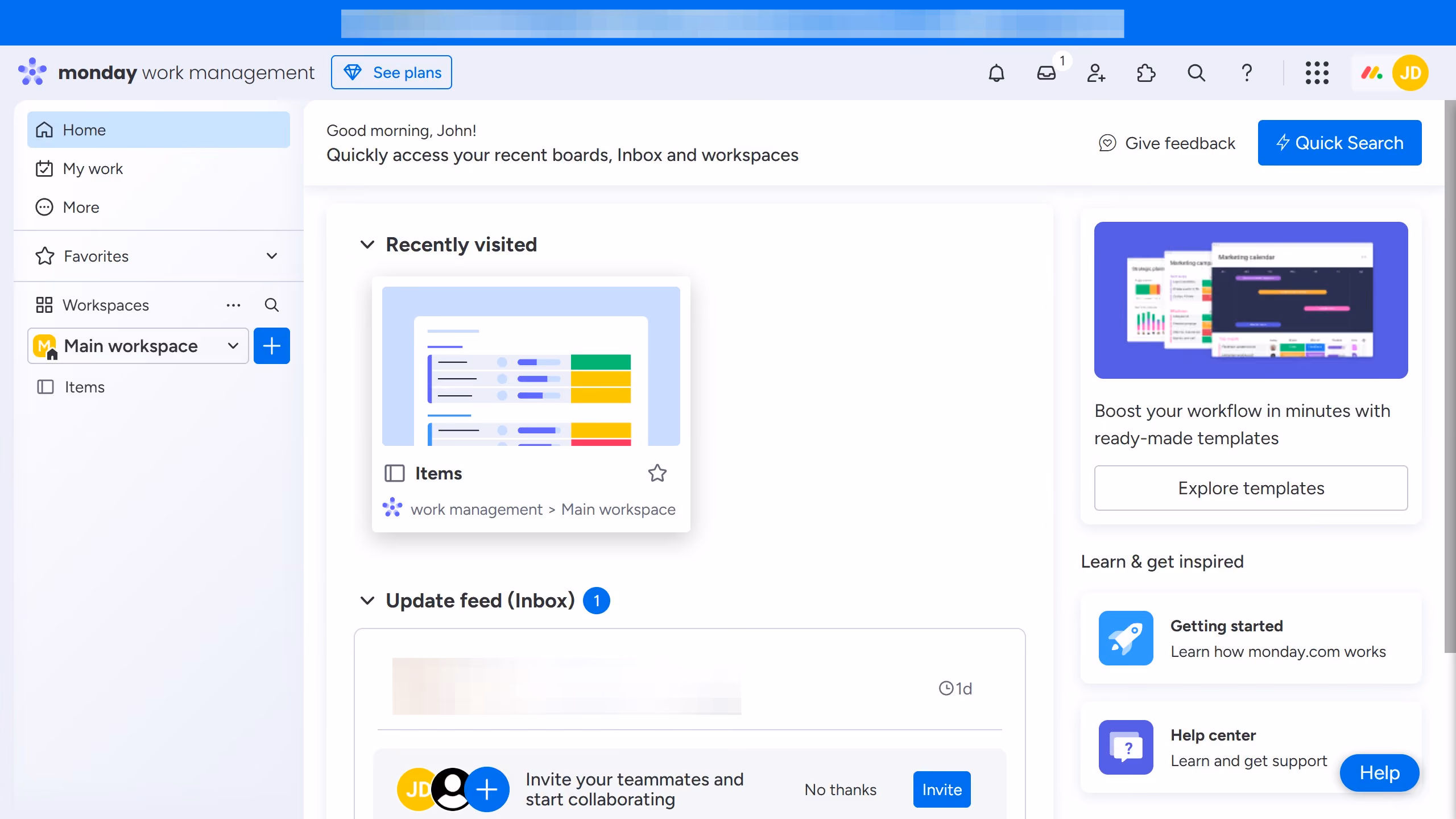Click the templates promo image

pyautogui.click(x=1251, y=300)
